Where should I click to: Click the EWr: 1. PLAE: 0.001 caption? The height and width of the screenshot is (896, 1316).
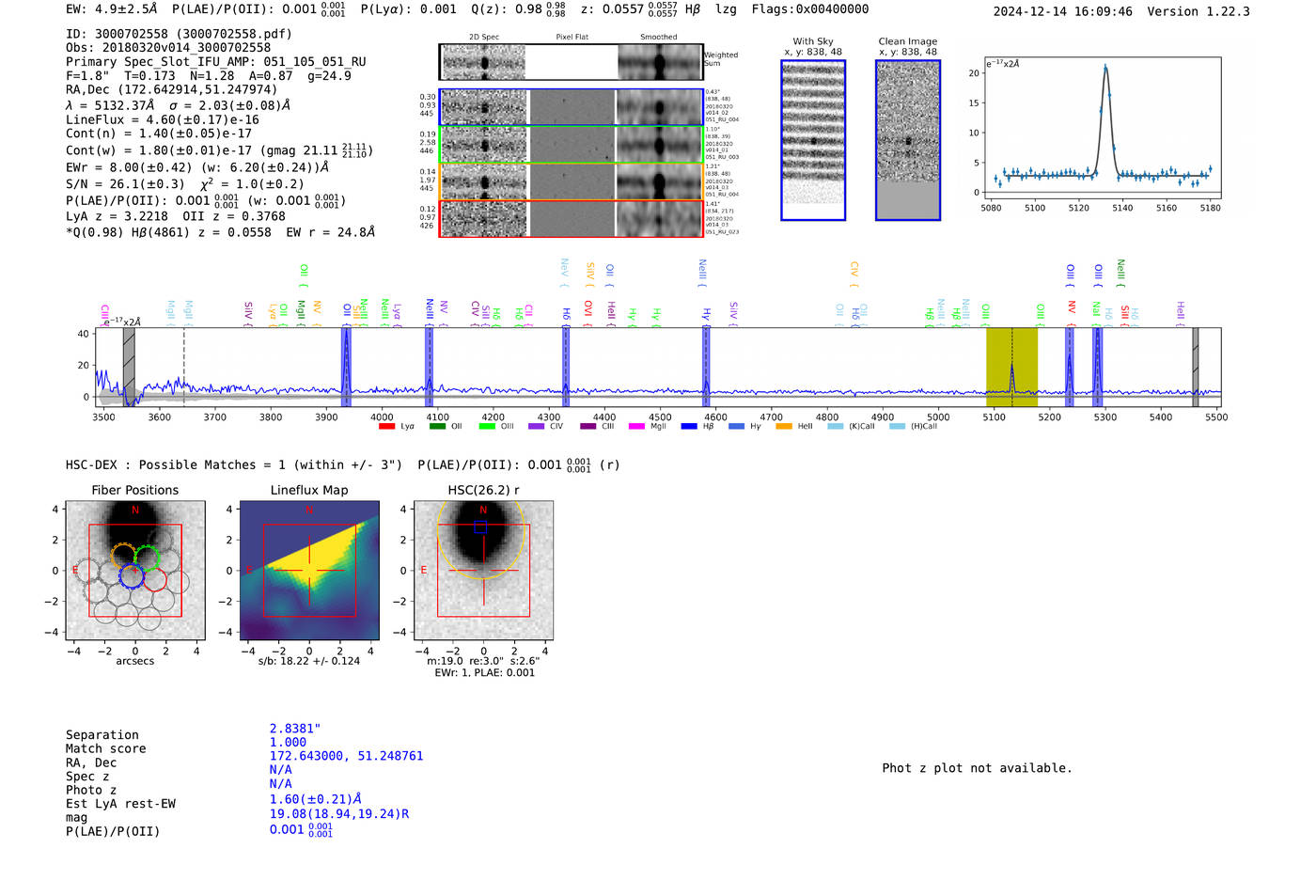point(484,673)
